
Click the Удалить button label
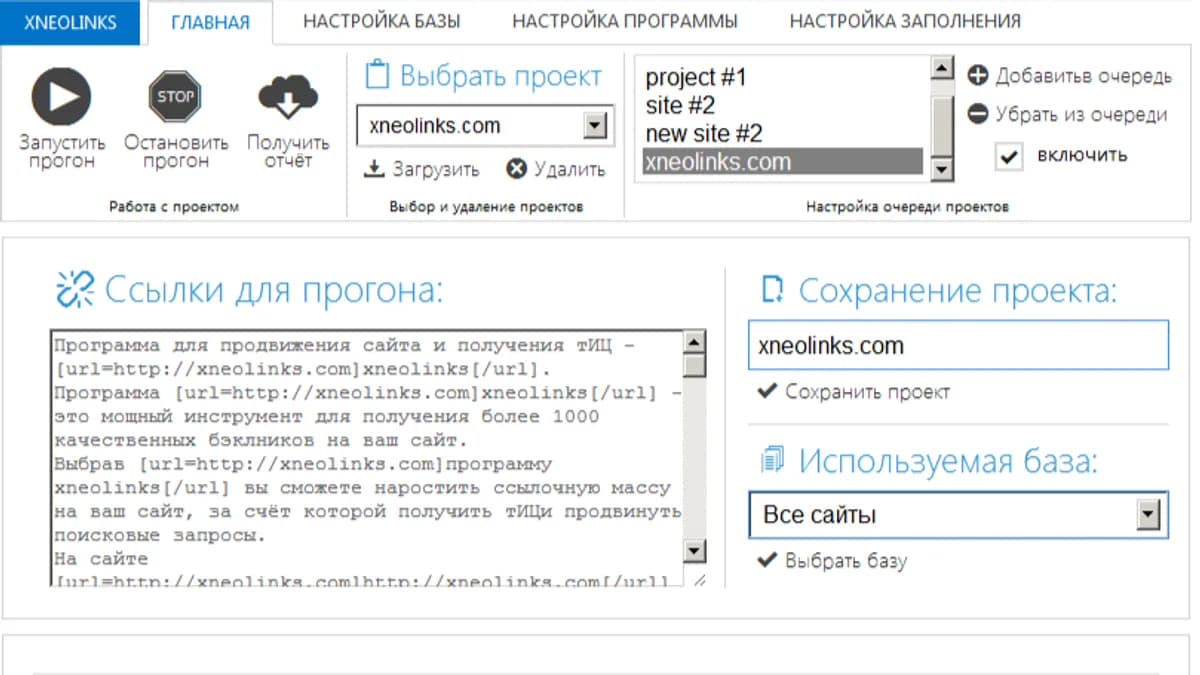click(570, 170)
